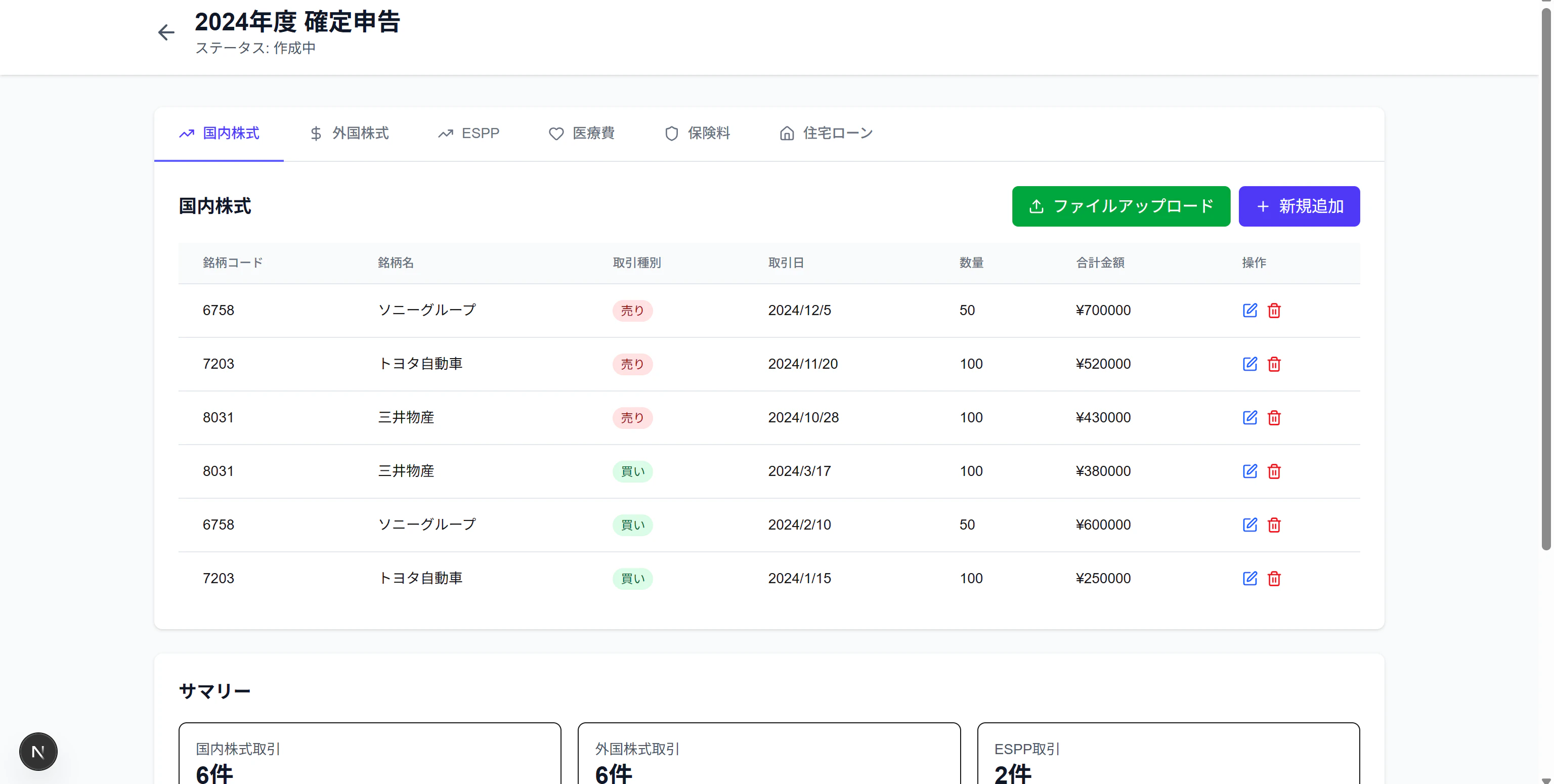Image resolution: width=1554 pixels, height=784 pixels.
Task: Click the amount ¥380000
Action: pos(1103,471)
